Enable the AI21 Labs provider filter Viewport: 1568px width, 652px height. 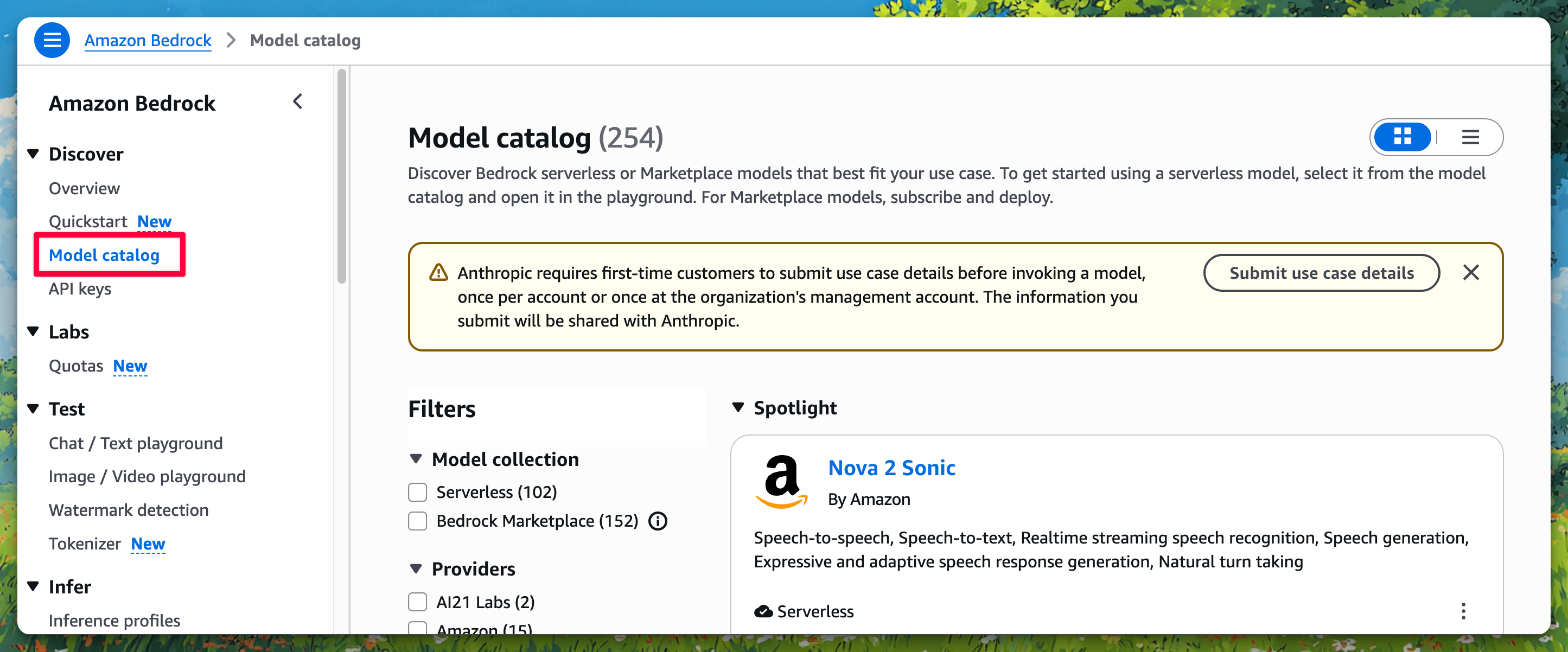(418, 602)
